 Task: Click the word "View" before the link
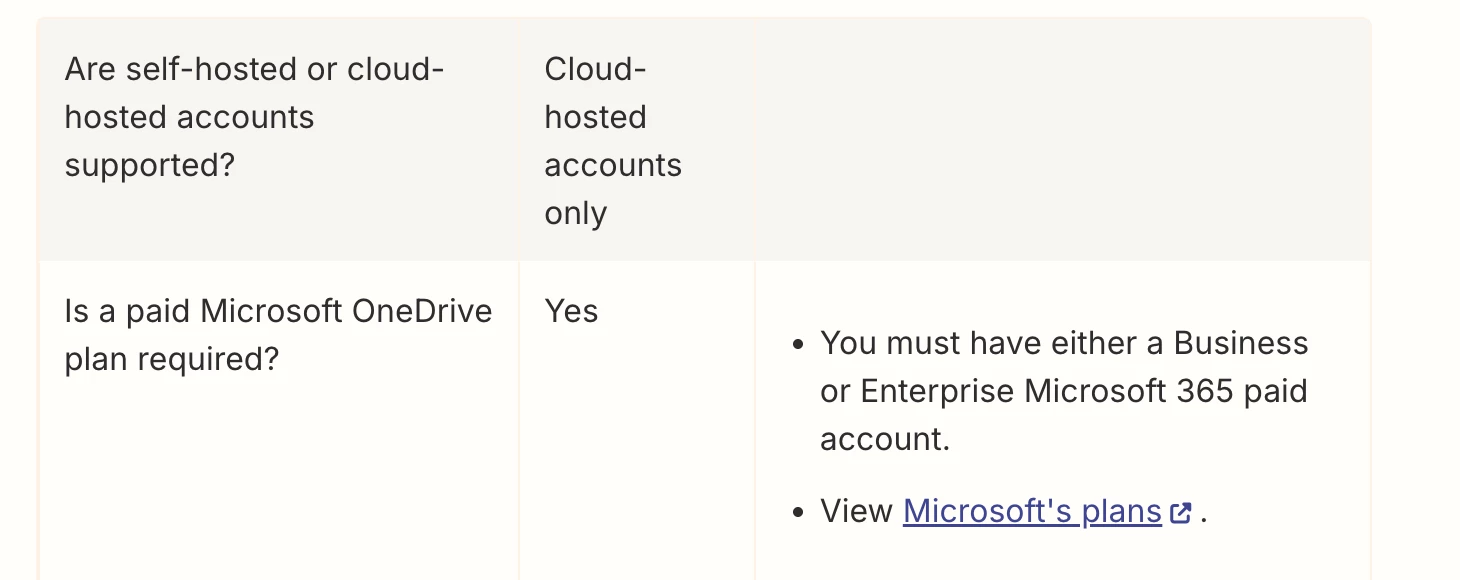tap(856, 511)
